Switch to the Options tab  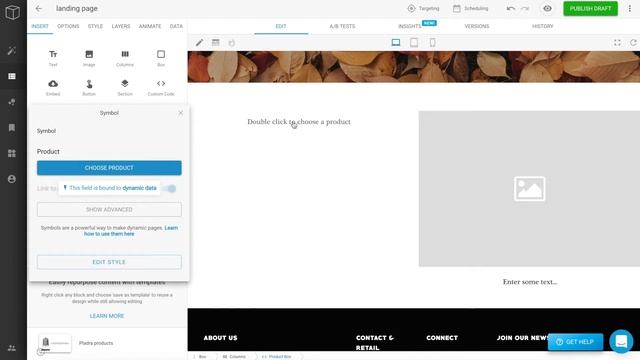click(x=68, y=26)
